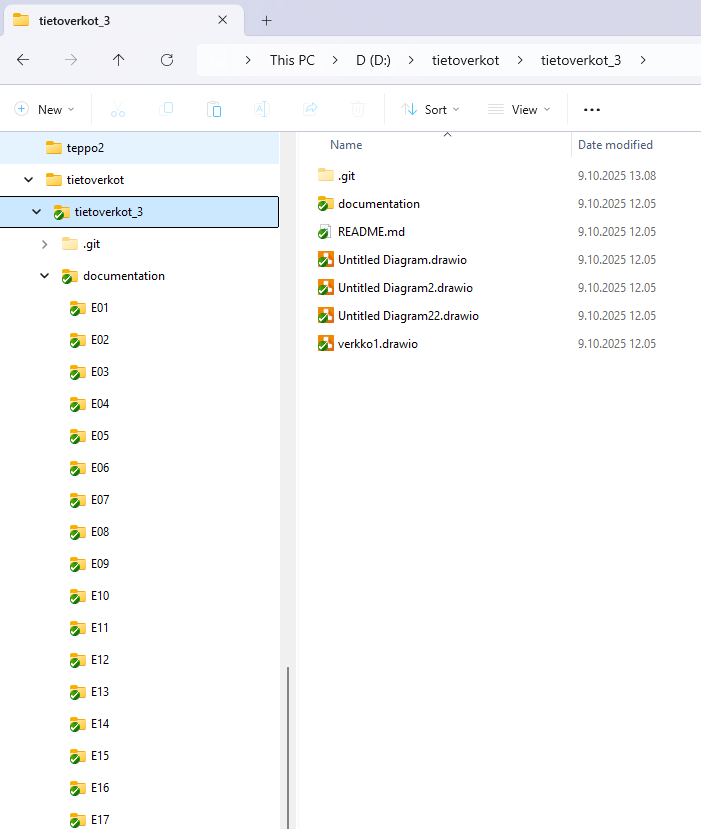Open the New item menu
The image size is (701, 829).
(40, 109)
